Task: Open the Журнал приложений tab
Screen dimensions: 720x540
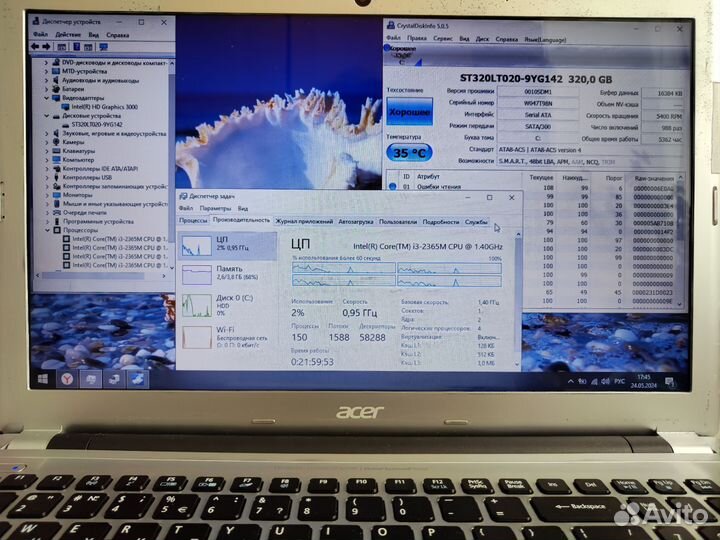Action: [304, 221]
